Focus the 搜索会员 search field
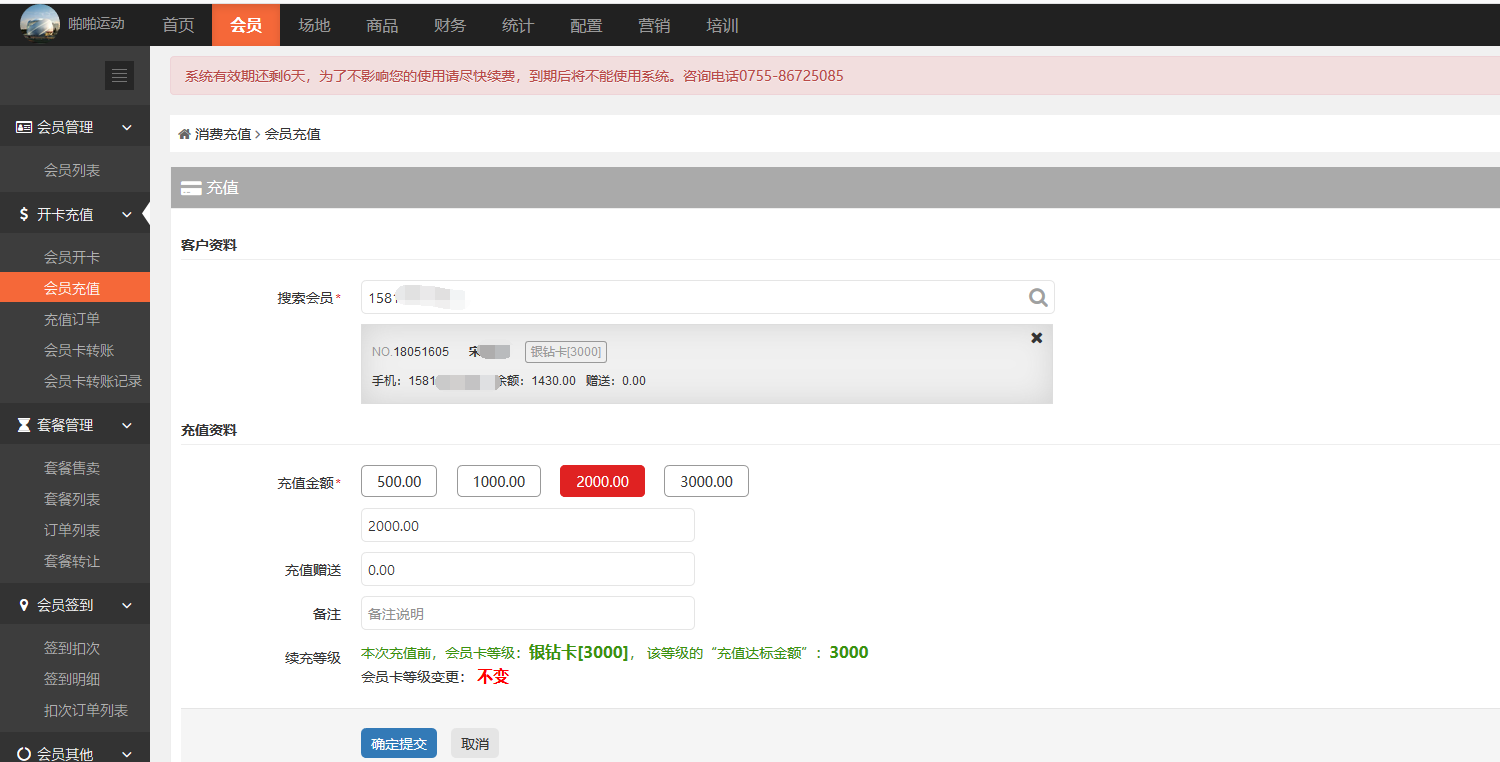 coord(708,297)
